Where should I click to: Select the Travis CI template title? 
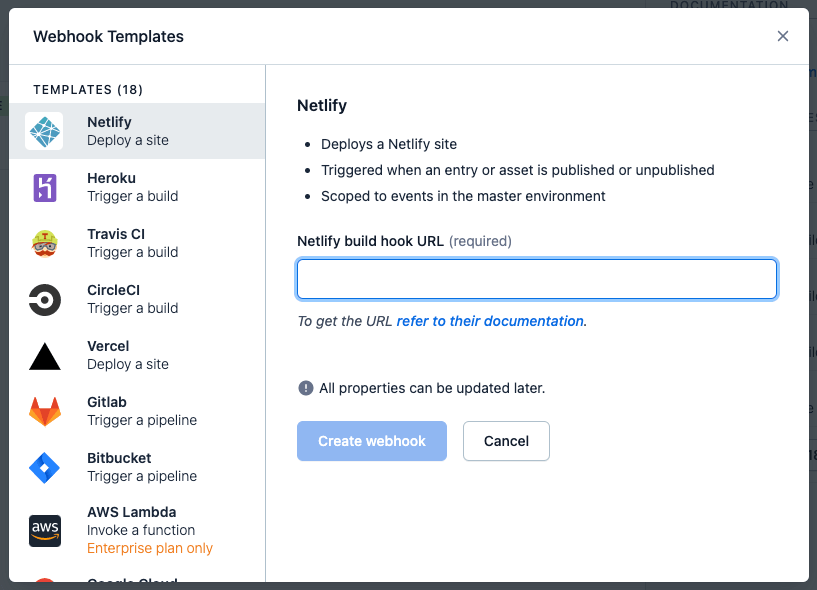[116, 234]
